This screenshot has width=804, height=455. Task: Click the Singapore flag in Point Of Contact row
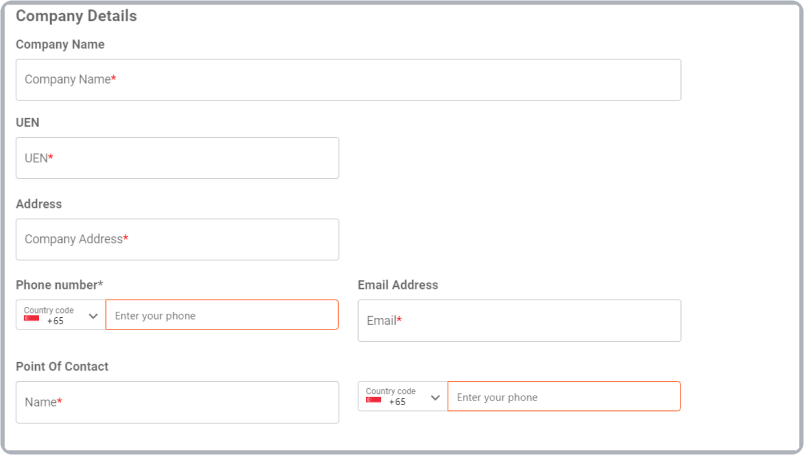pos(373,401)
